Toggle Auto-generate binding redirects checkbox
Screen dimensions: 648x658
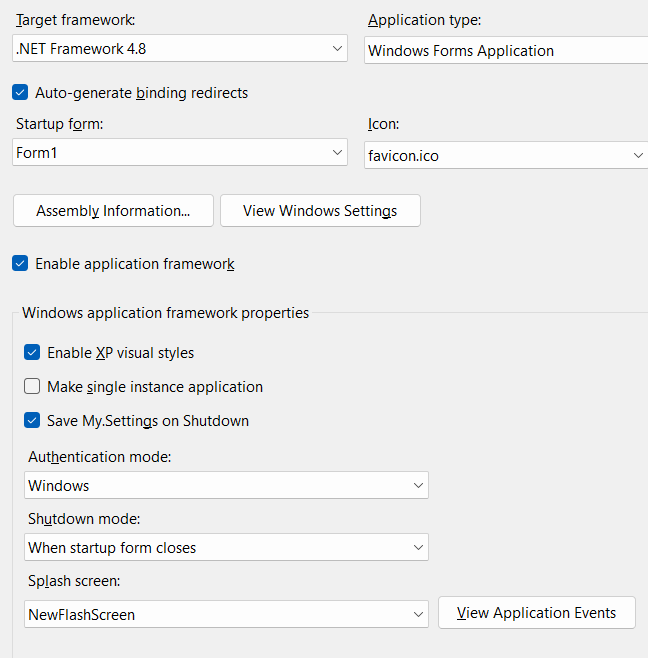(x=20, y=93)
